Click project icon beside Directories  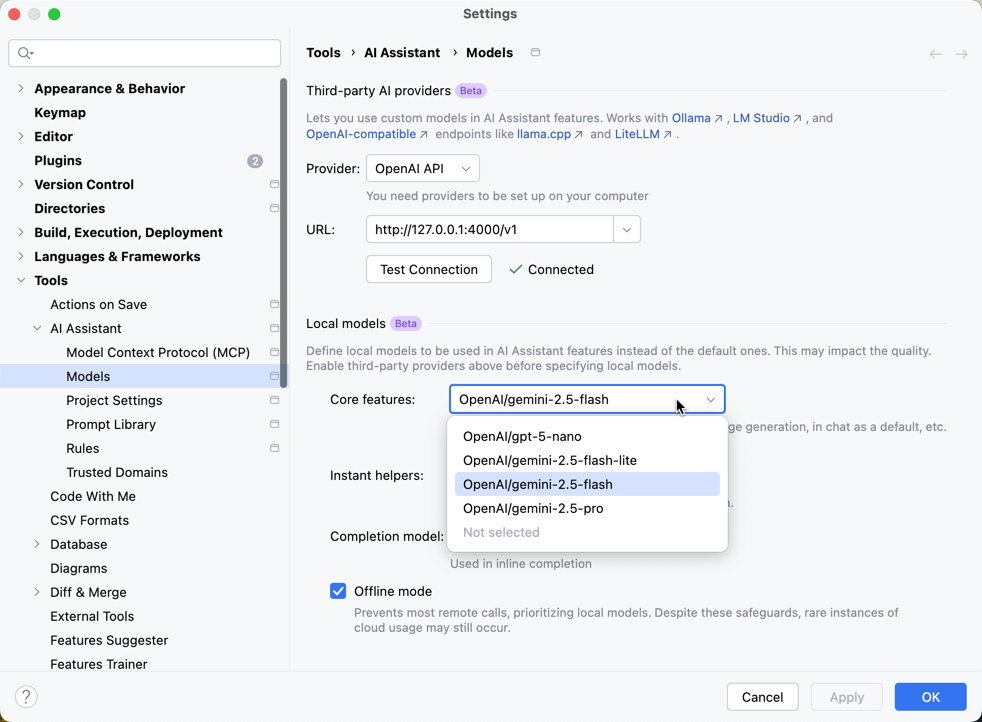click(274, 208)
